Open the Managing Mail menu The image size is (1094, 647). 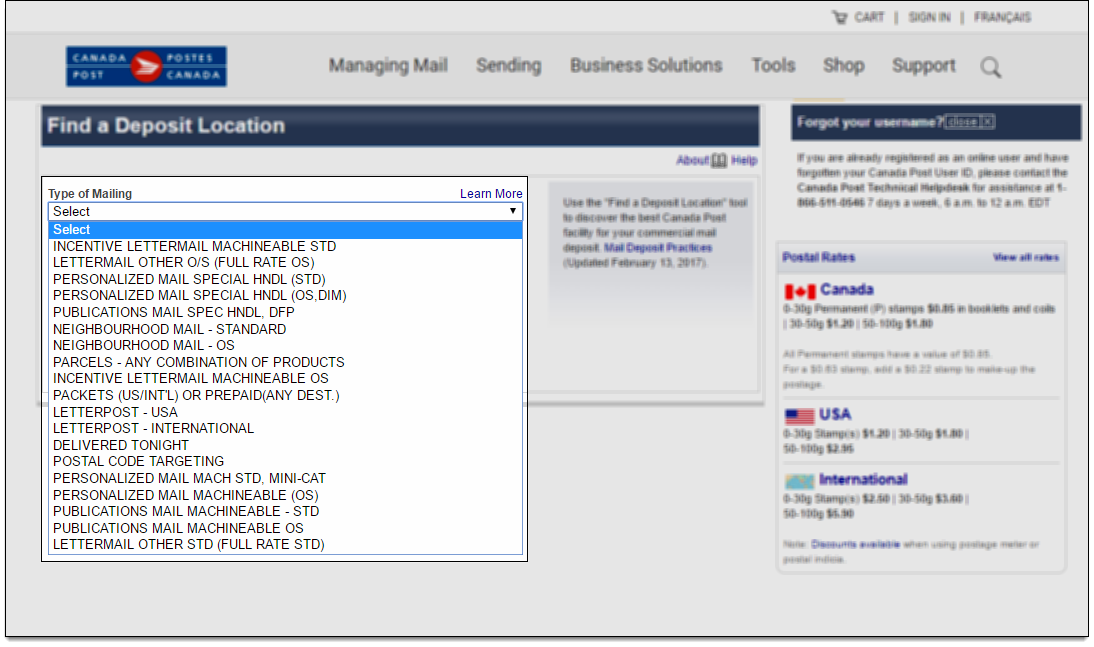388,66
